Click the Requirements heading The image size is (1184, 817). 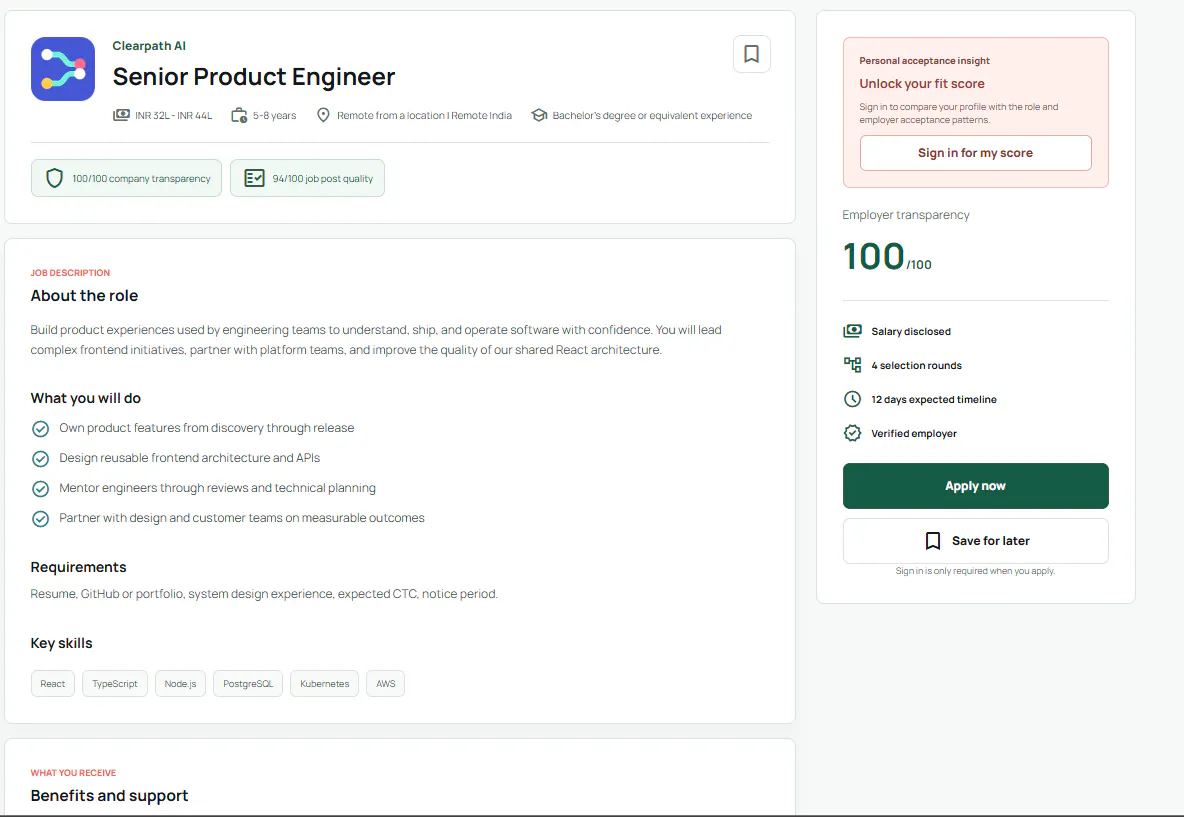pos(79,567)
